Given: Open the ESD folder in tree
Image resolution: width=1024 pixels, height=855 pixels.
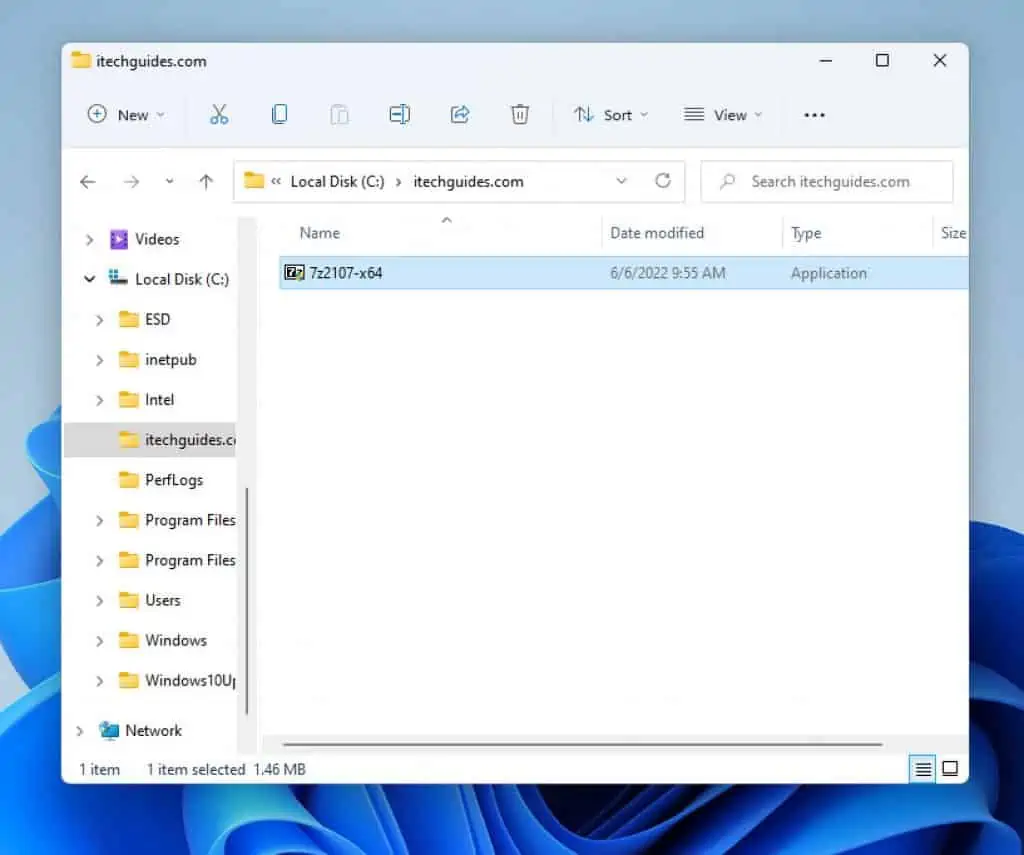Looking at the screenshot, I should [157, 319].
